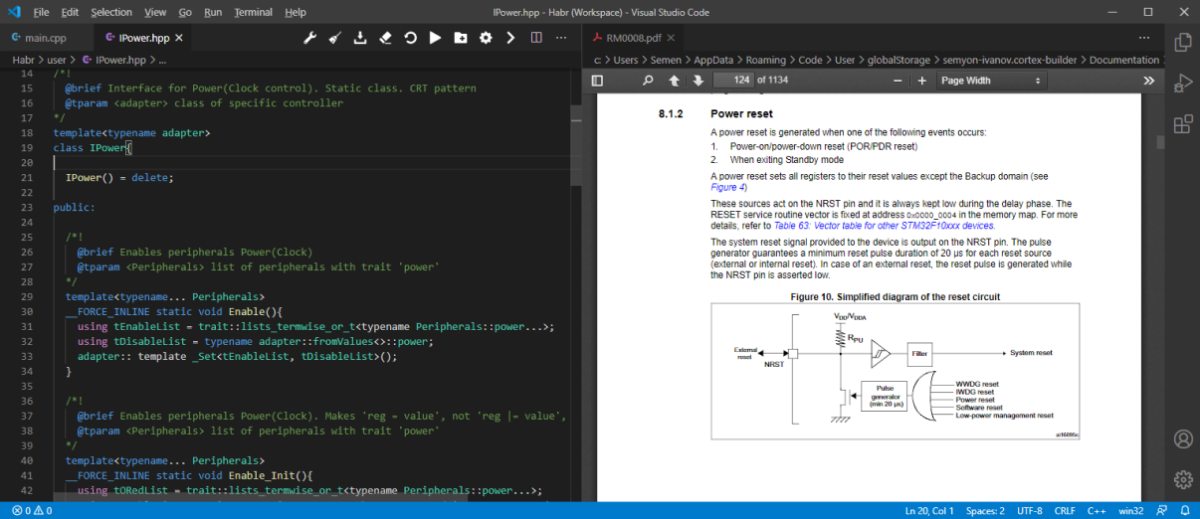Image resolution: width=1200 pixels, height=519 pixels.
Task: Select encoding via UTF-8 status item
Action: click(x=1030, y=510)
